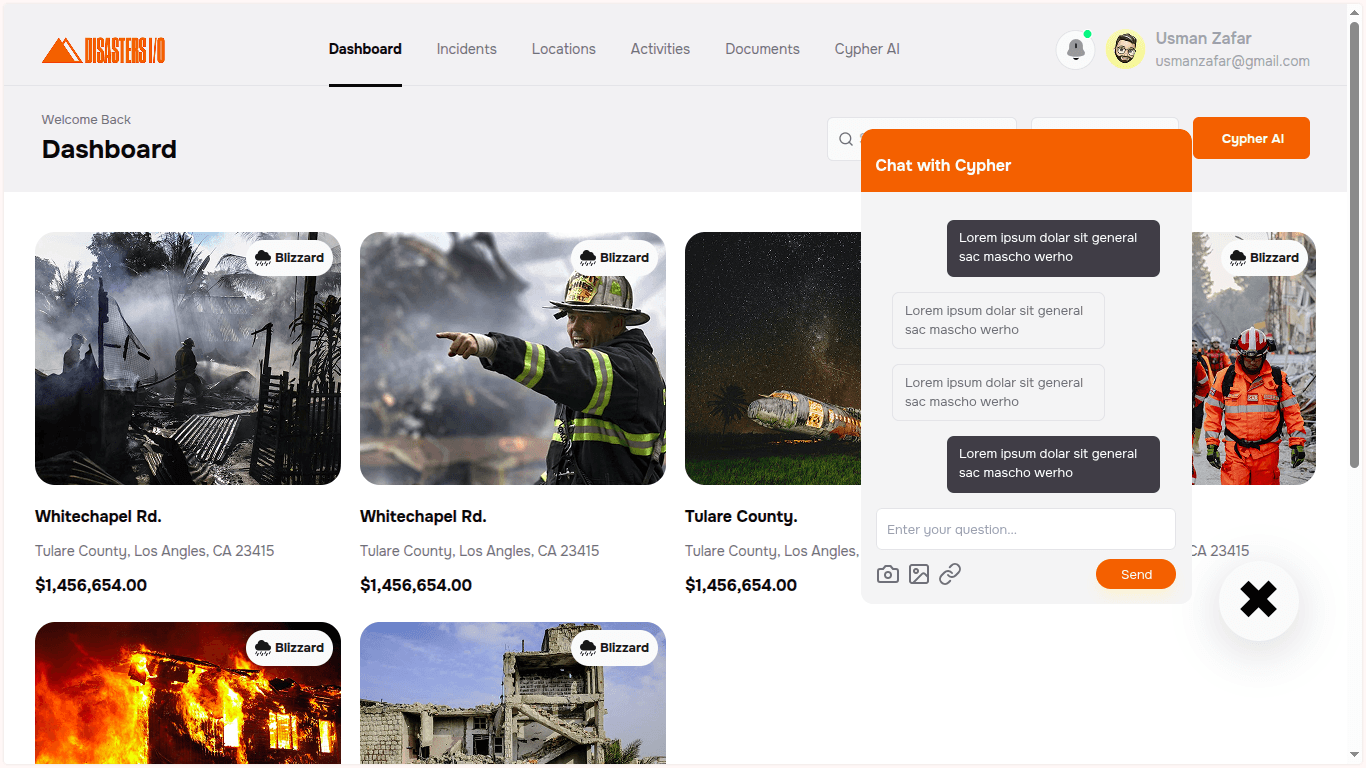
Task: Click Usman Zafar's profile avatar
Action: (x=1125, y=49)
